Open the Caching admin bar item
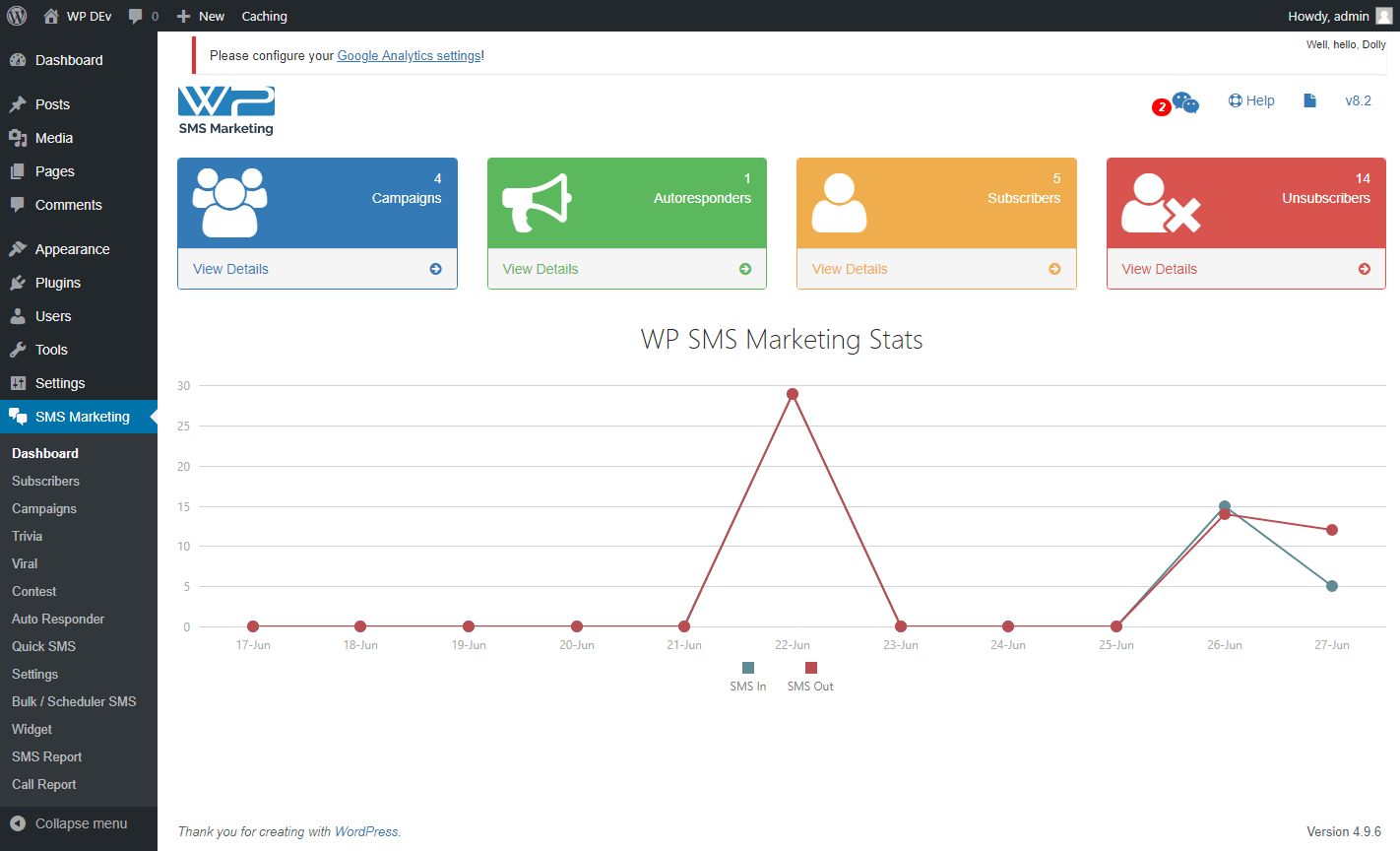The width and height of the screenshot is (1400, 851). pyautogui.click(x=265, y=16)
